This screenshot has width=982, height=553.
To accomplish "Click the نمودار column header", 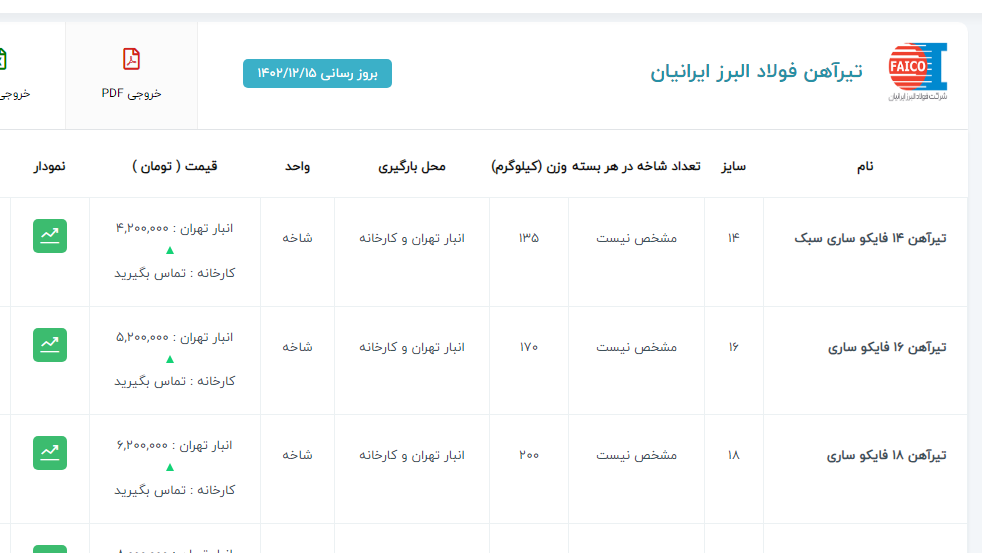I will 50,166.
